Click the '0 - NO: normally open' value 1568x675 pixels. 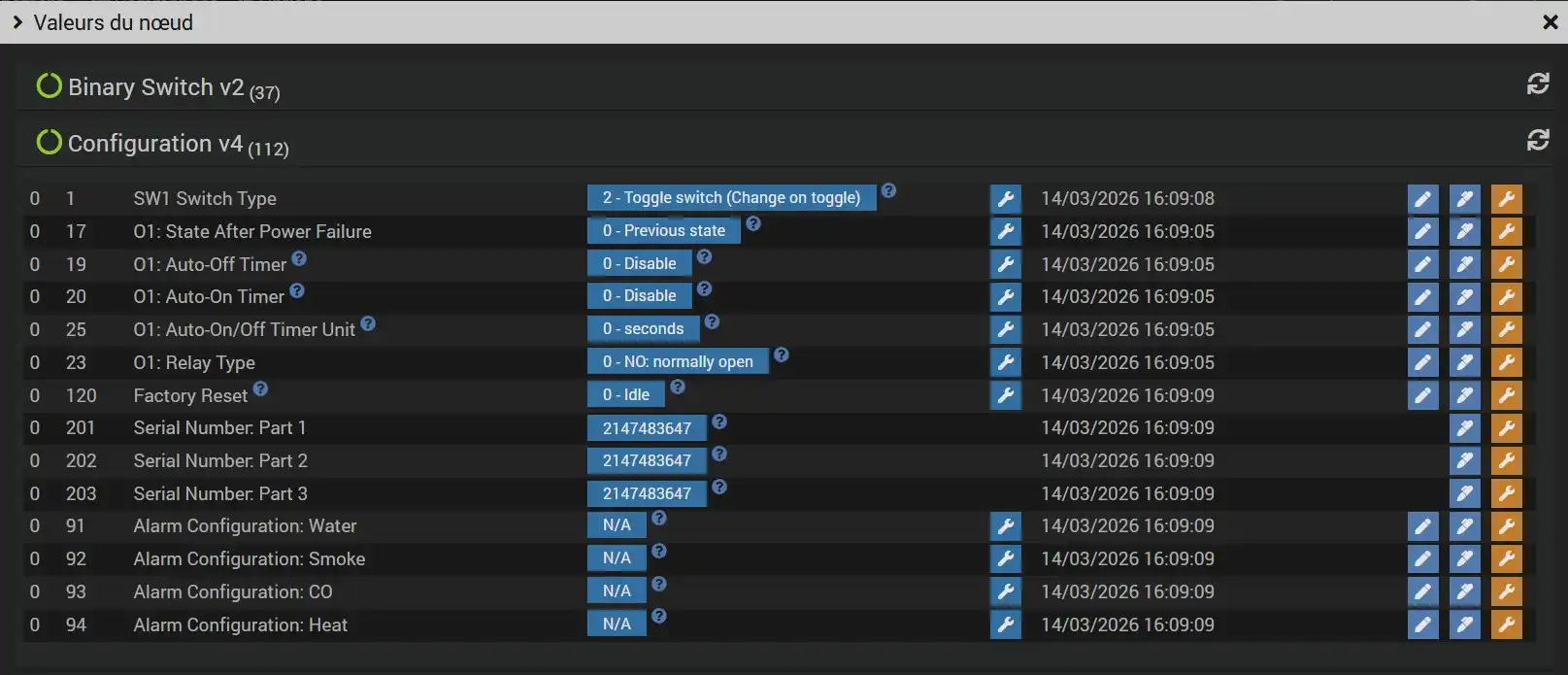pos(677,362)
